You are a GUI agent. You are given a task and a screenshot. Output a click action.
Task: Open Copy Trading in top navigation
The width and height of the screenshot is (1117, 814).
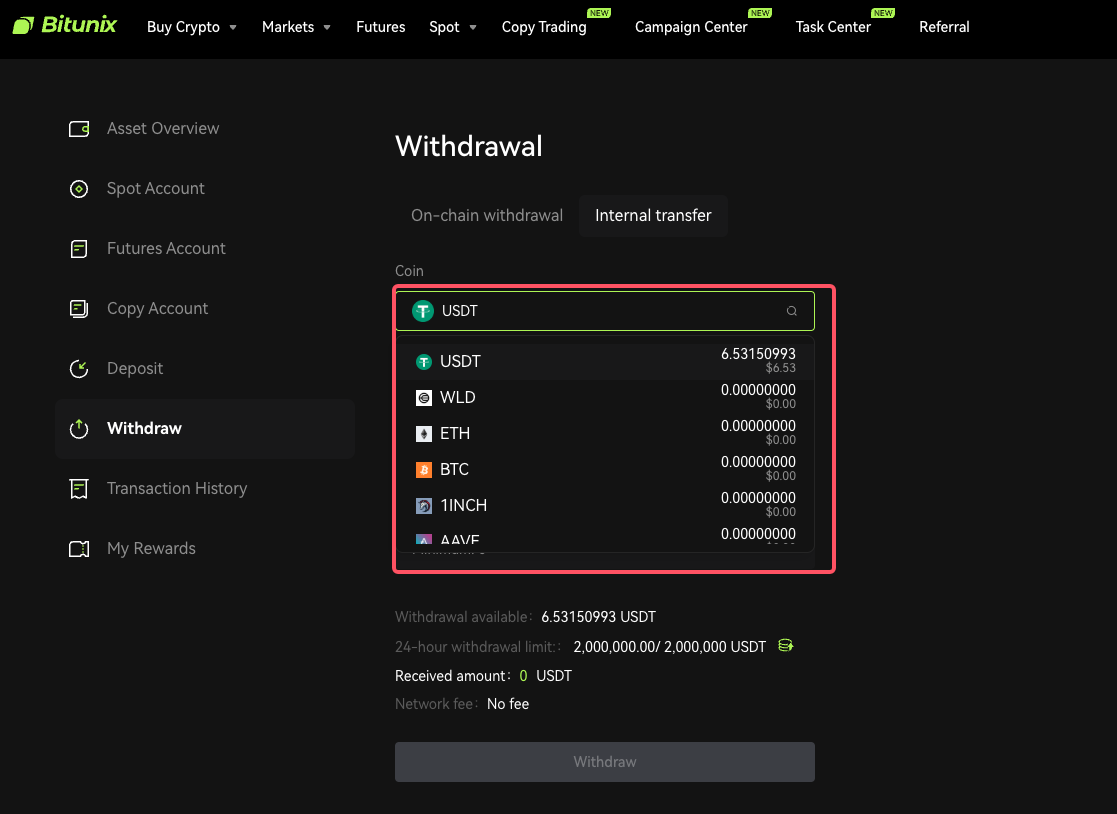[544, 27]
